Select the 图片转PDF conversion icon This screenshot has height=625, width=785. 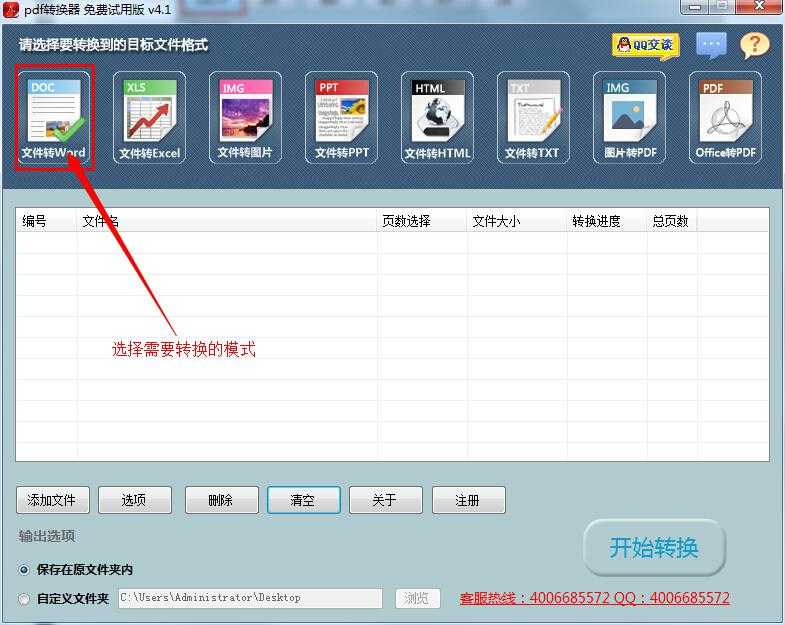(x=629, y=117)
